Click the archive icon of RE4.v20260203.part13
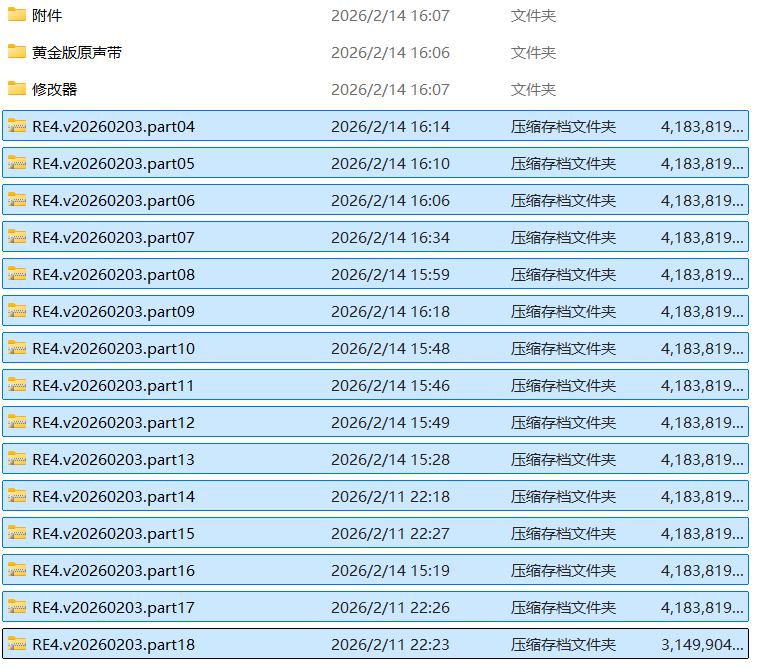This screenshot has width=761, height=669. (17, 459)
